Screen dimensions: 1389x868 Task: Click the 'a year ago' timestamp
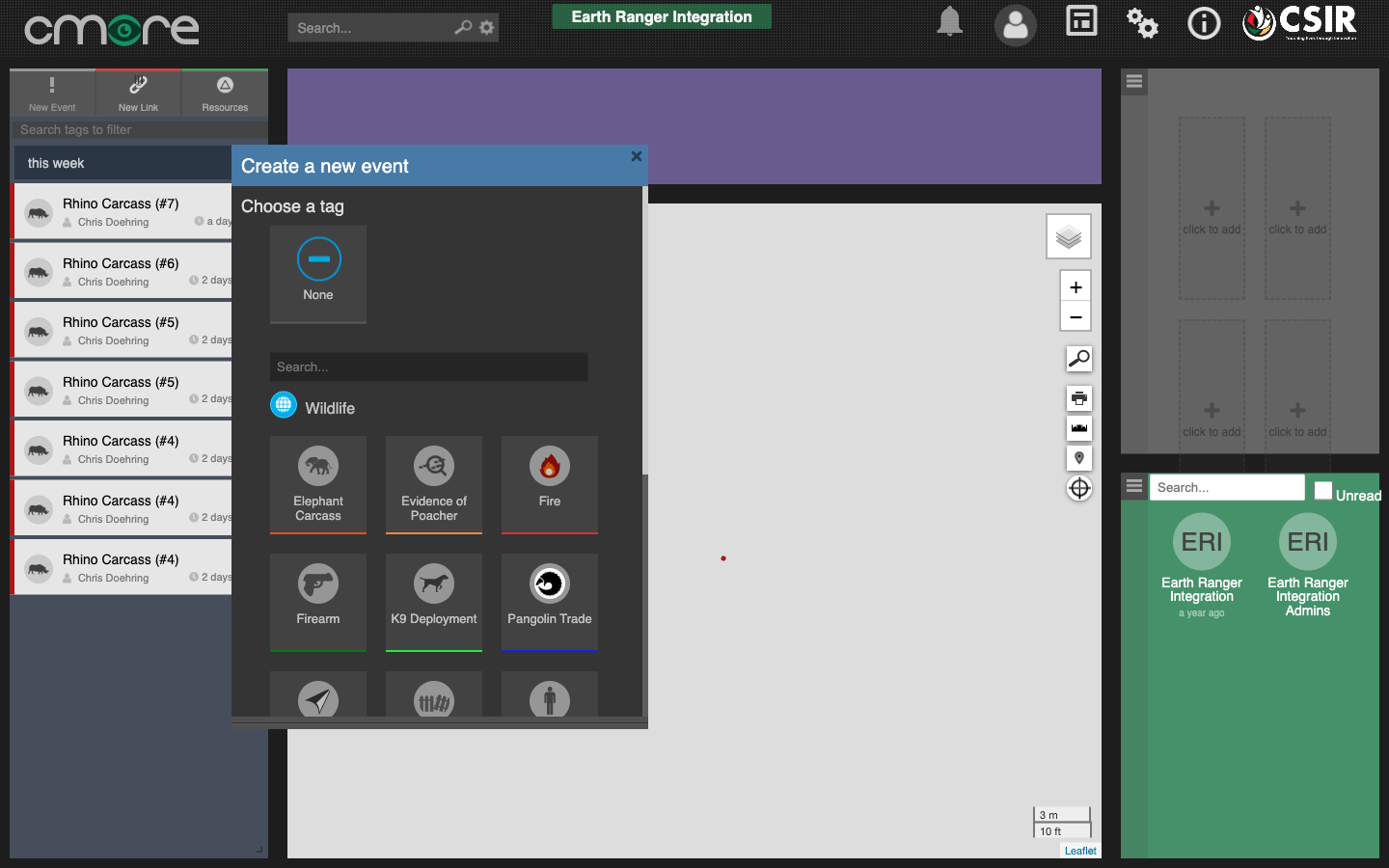1202,613
